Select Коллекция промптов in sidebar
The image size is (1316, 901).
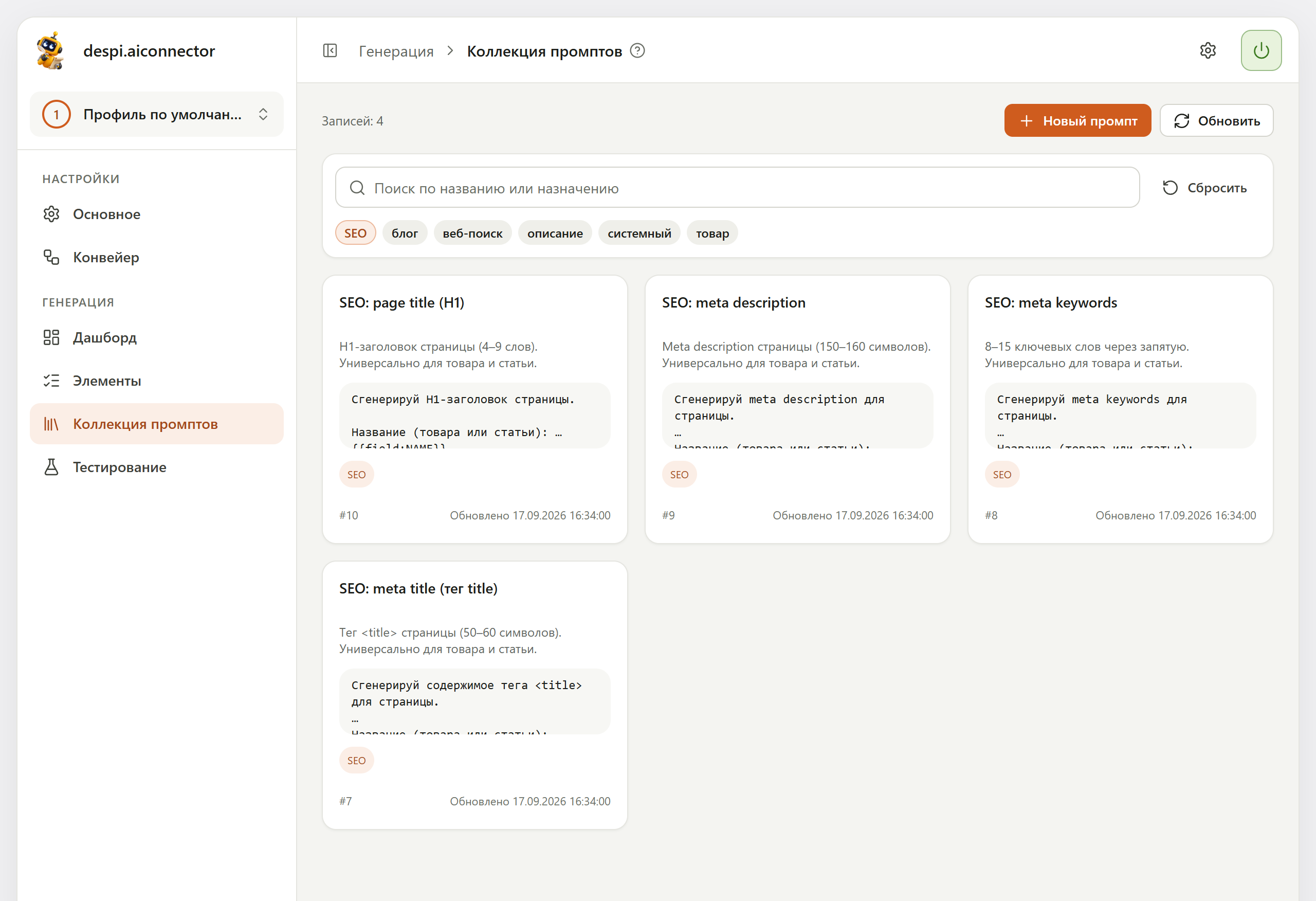pyautogui.click(x=156, y=424)
